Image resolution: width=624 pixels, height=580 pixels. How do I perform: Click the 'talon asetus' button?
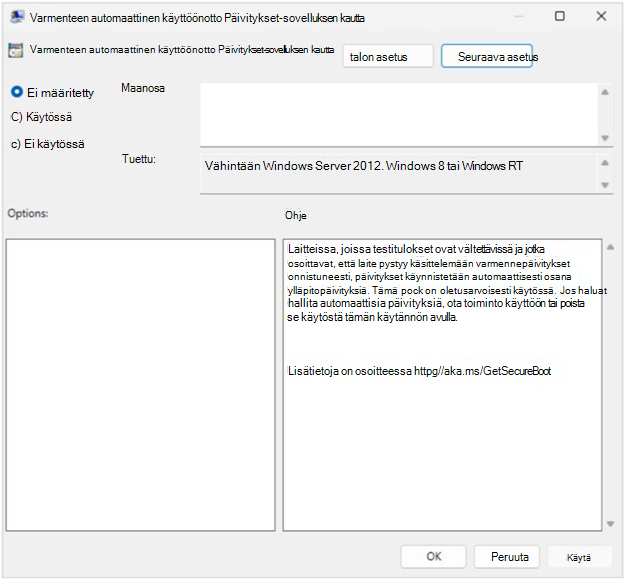pos(388,57)
